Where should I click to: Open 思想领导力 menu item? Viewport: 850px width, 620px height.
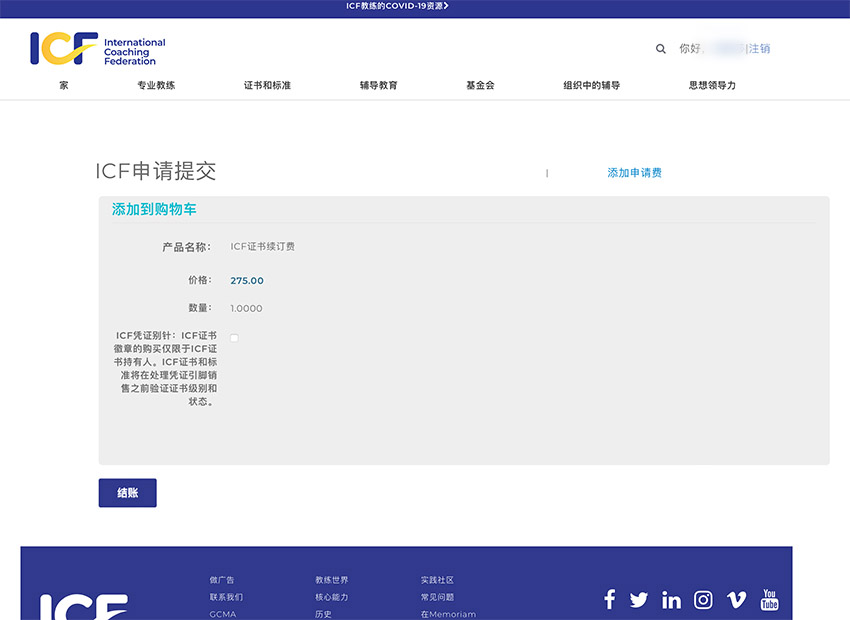[x=712, y=86]
